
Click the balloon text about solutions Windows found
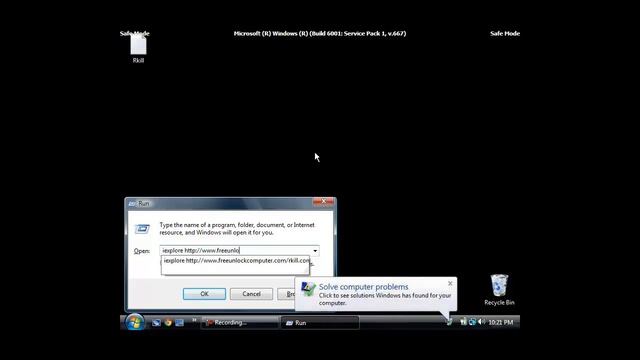pyautogui.click(x=385, y=299)
